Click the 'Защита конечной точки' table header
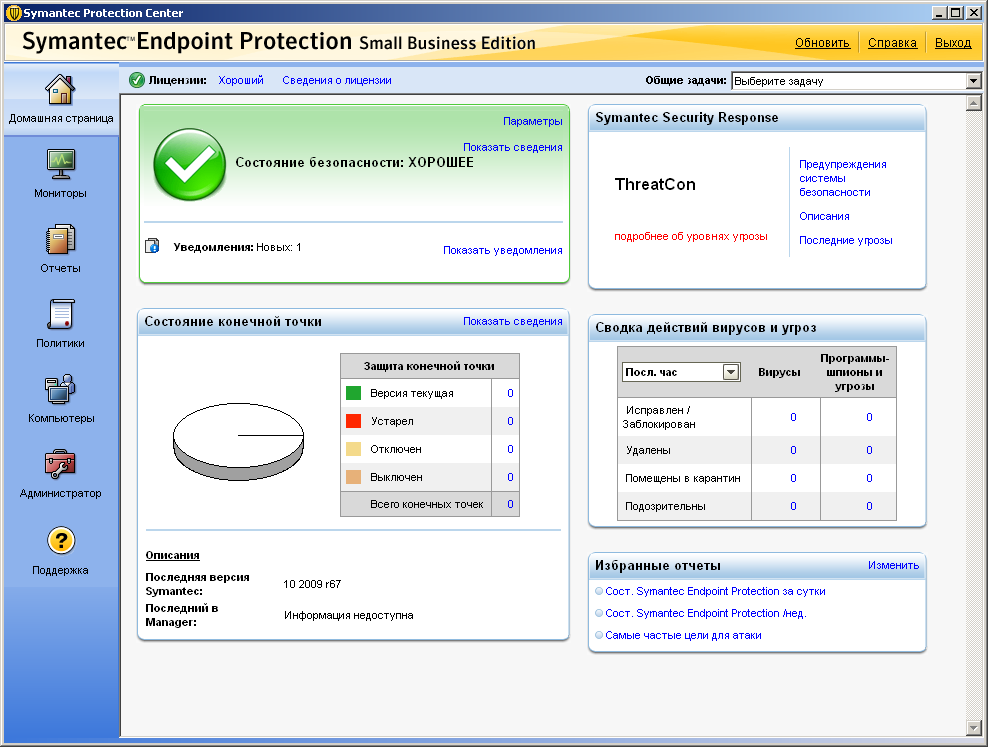The image size is (988, 747). point(429,366)
